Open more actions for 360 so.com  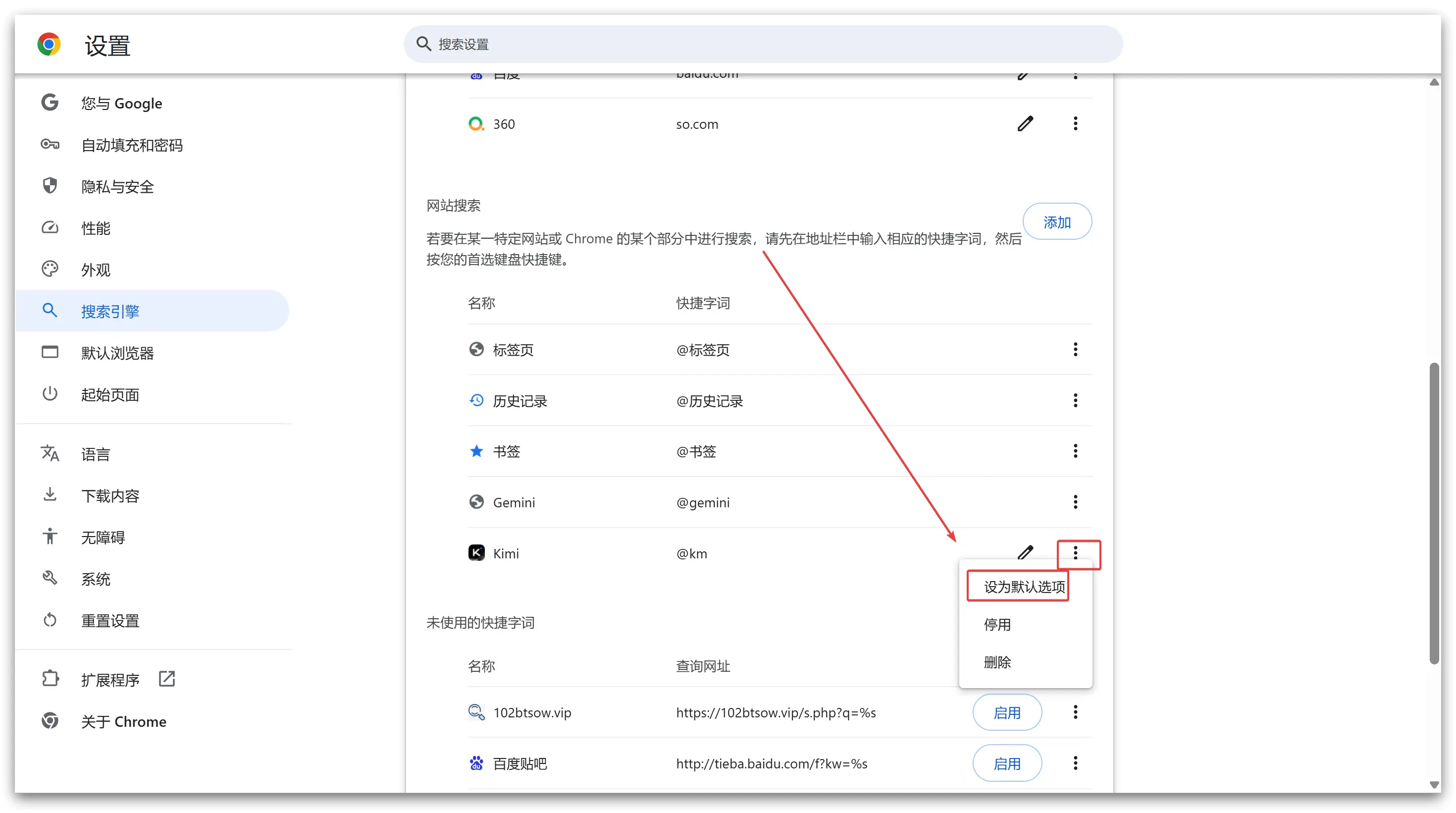[1075, 124]
